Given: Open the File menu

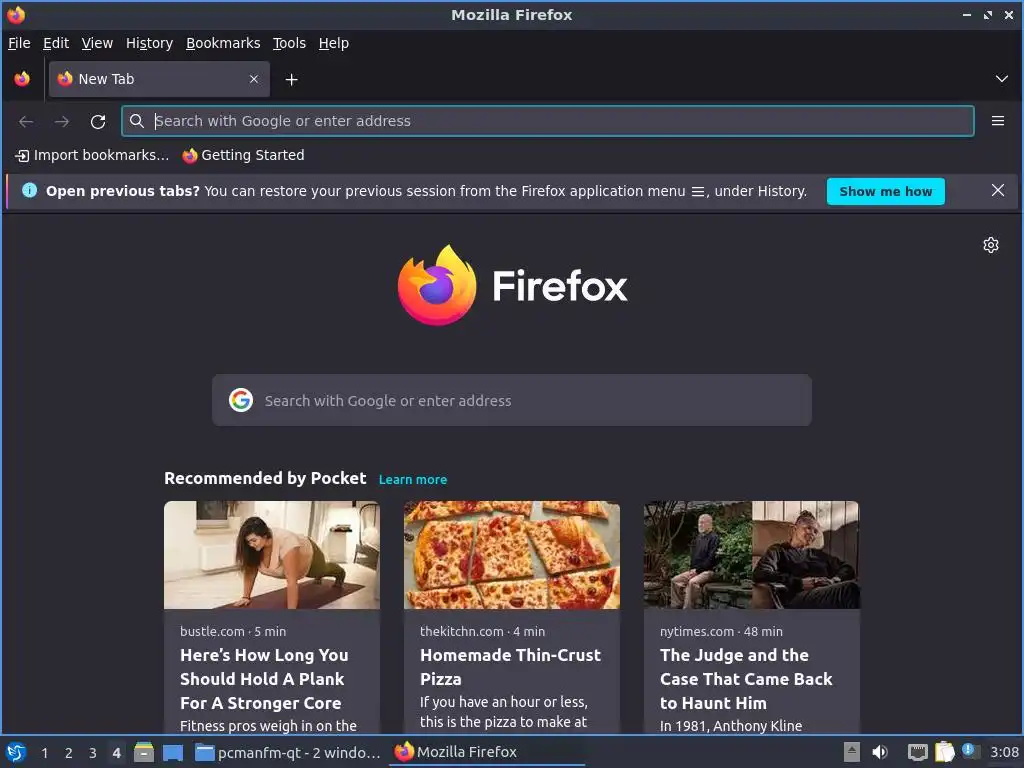Looking at the screenshot, I should 19,43.
